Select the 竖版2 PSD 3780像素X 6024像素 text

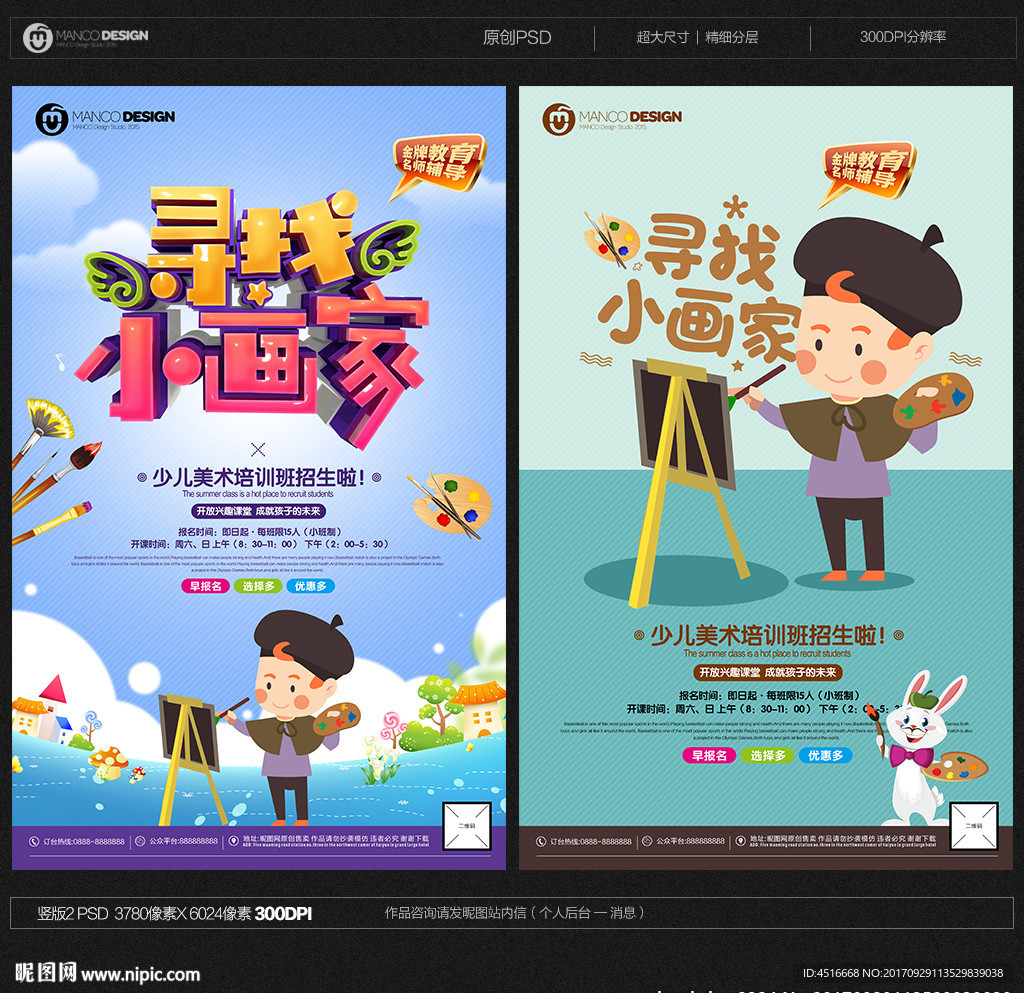click(174, 913)
